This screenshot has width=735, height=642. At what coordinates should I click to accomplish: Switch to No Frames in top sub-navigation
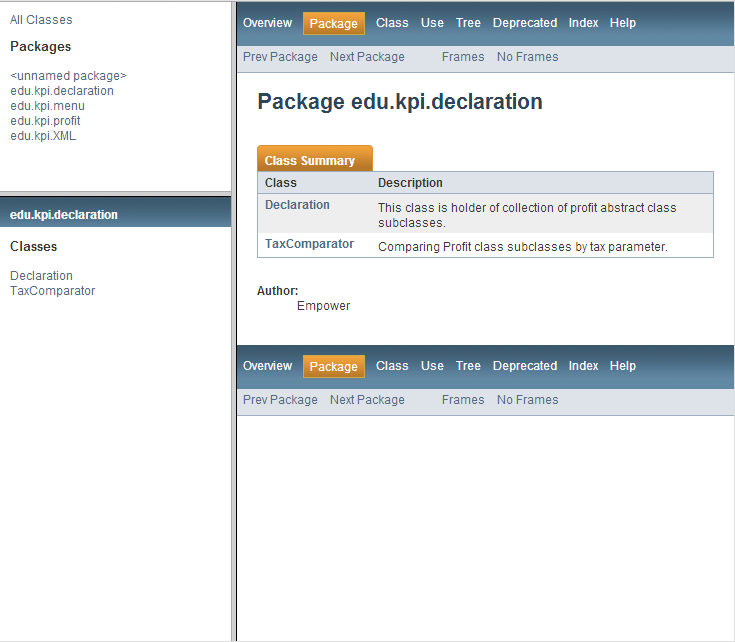(528, 57)
